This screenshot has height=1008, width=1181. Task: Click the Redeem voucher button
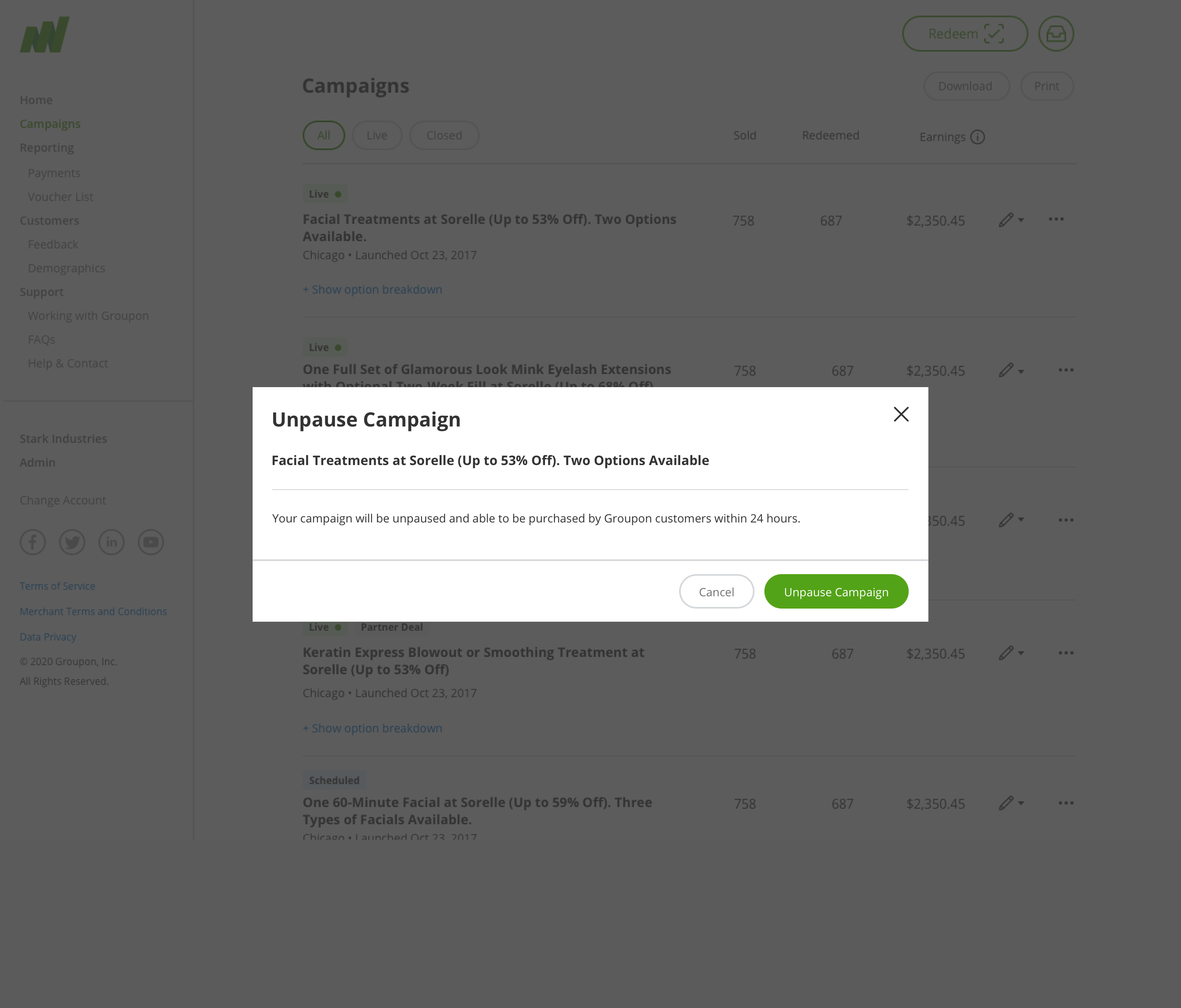[964, 34]
